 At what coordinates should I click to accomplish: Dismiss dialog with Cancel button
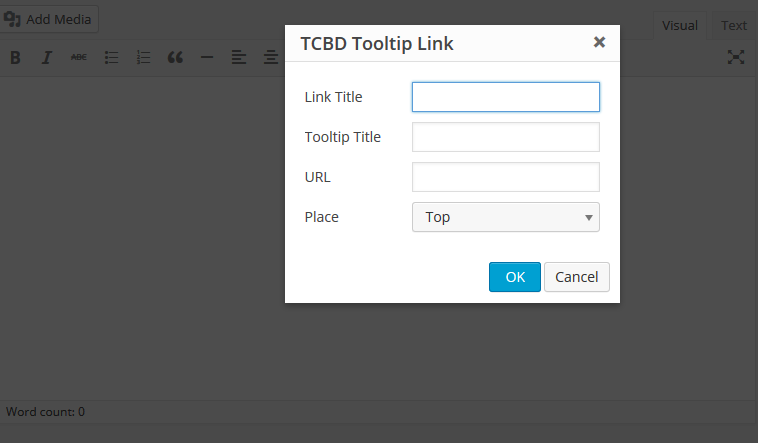click(577, 277)
